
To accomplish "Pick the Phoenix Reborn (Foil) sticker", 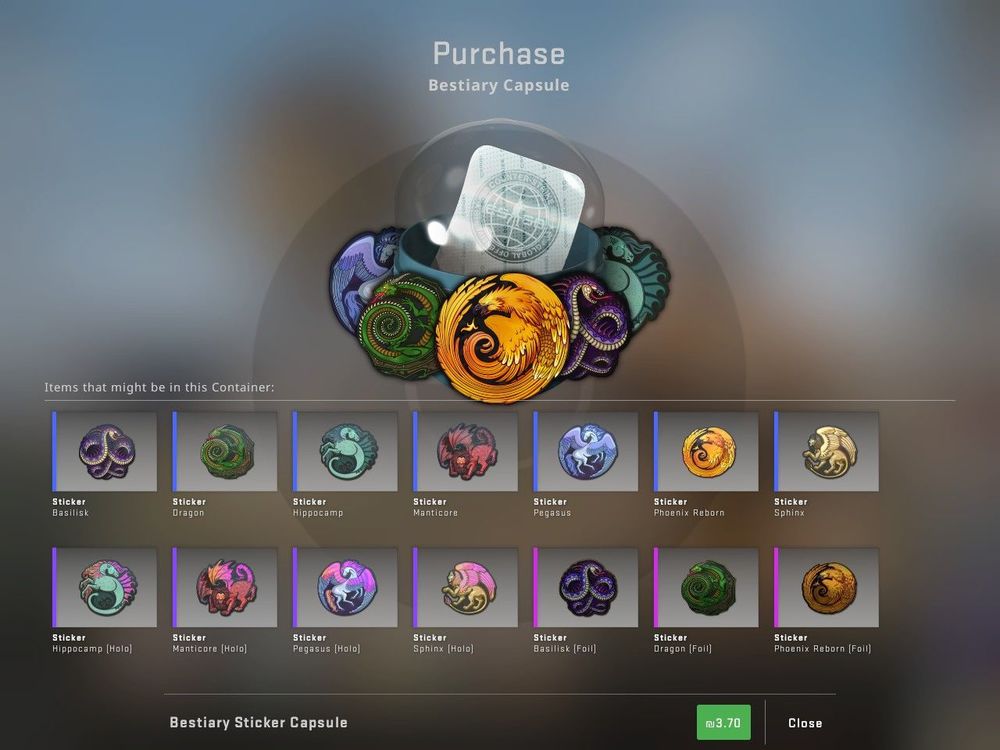I will click(x=827, y=587).
